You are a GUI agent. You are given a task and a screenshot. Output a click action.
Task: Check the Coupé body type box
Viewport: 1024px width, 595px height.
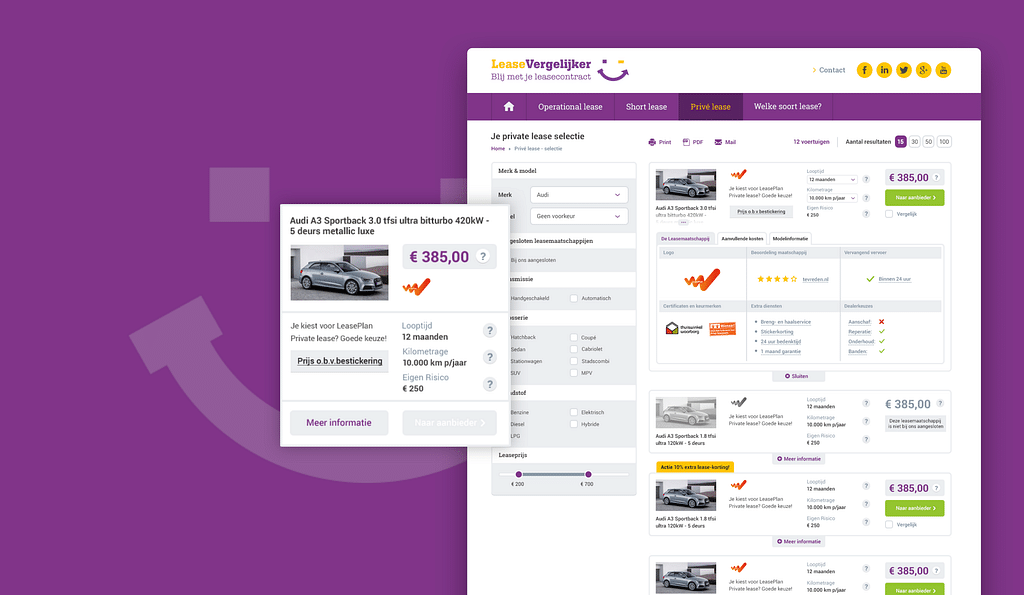[x=574, y=337]
